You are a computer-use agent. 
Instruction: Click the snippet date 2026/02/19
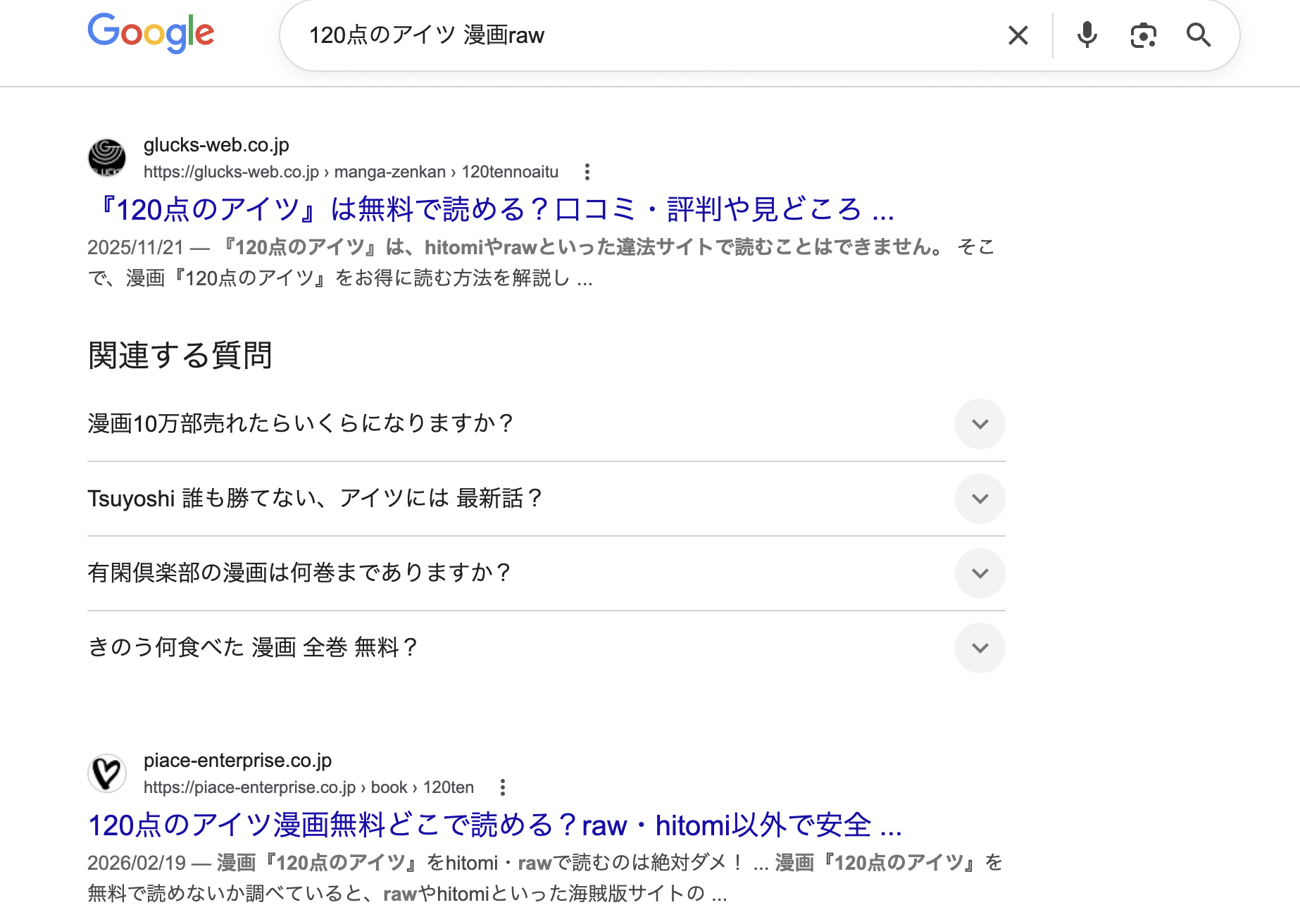tap(137, 863)
